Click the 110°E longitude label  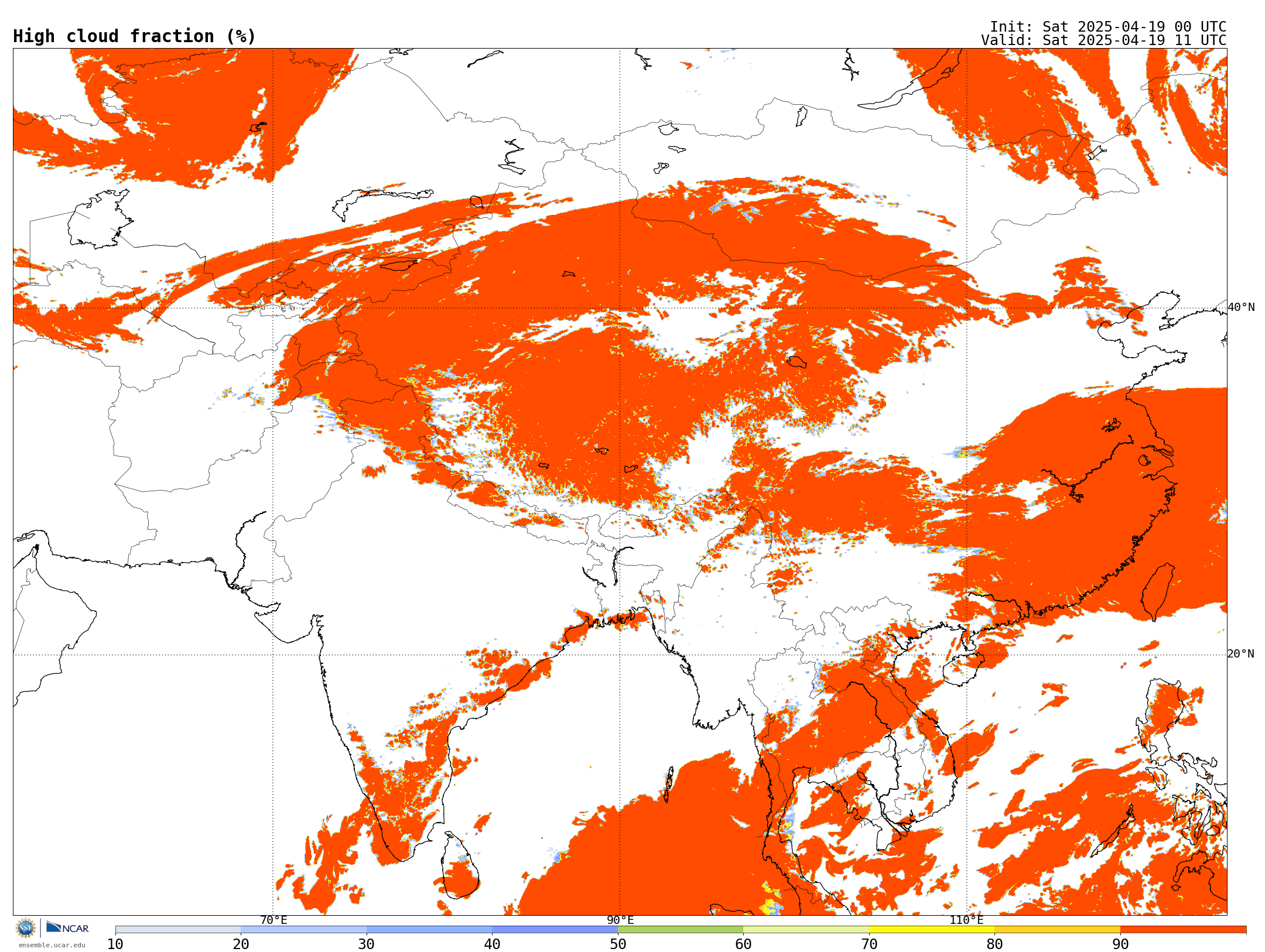click(x=966, y=920)
